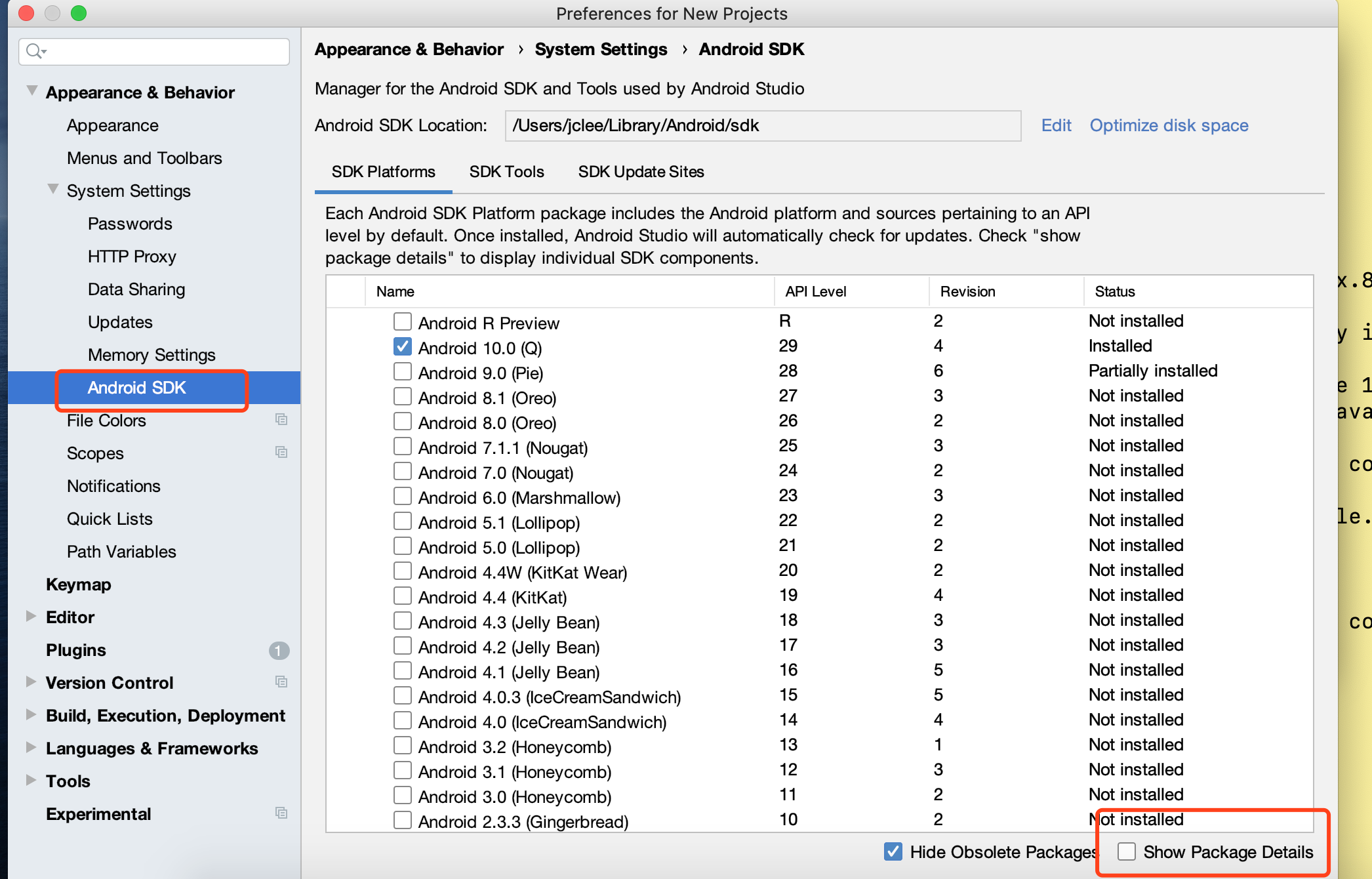1372x879 pixels.
Task: Click project-level icon next to Experimental
Action: coord(281,813)
